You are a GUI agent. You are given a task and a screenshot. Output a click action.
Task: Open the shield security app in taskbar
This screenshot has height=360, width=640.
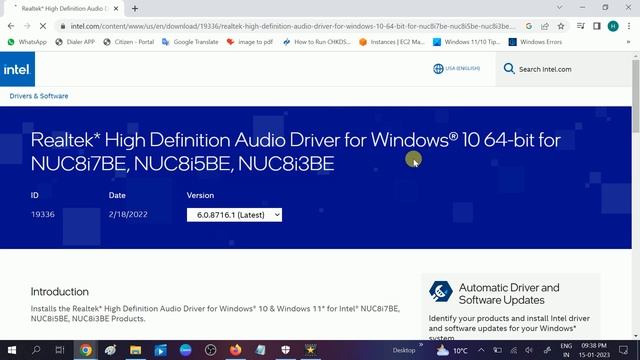(x=286, y=350)
